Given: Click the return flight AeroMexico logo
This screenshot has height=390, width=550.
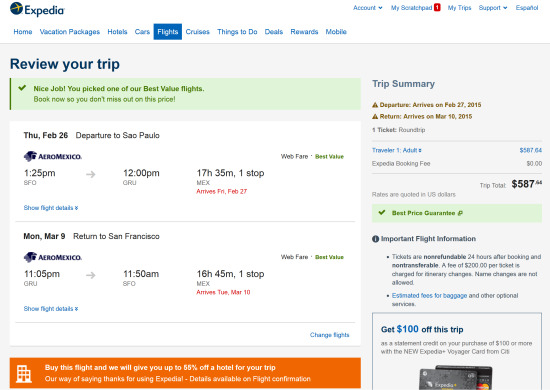Looking at the screenshot, I should 53,257.
